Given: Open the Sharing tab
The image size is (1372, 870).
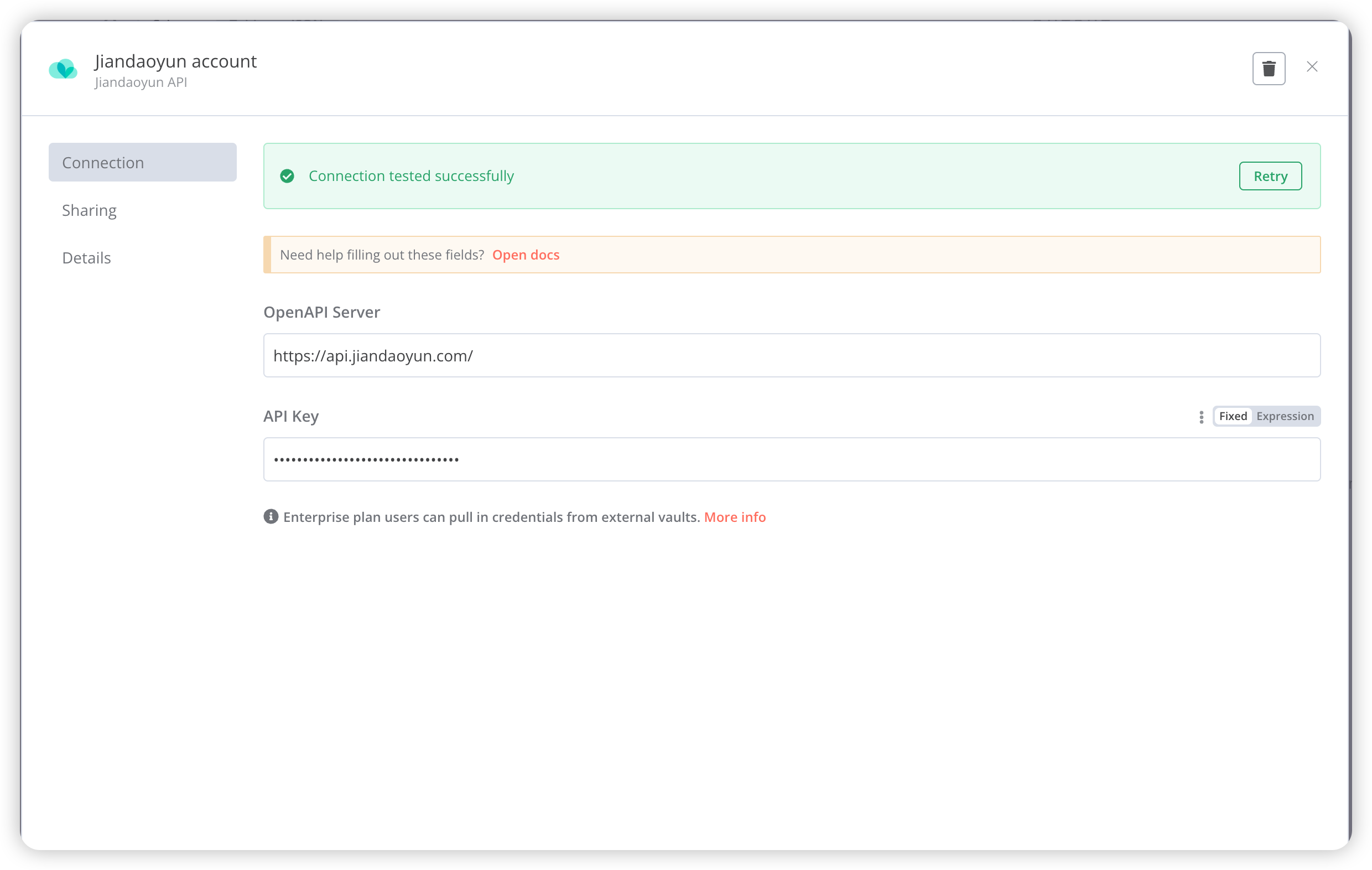Looking at the screenshot, I should pyautogui.click(x=90, y=210).
